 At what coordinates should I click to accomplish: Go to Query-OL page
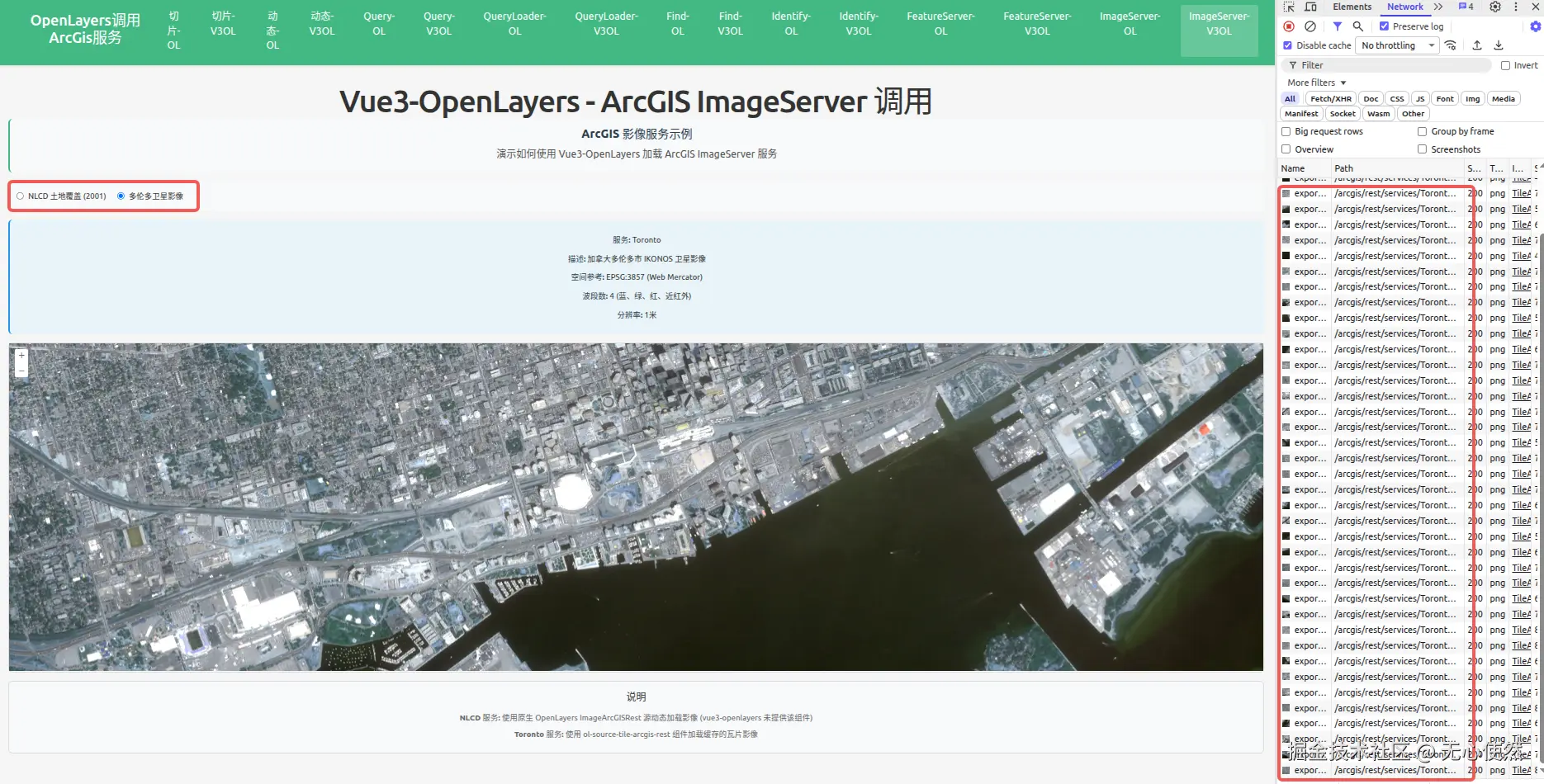click(x=379, y=24)
